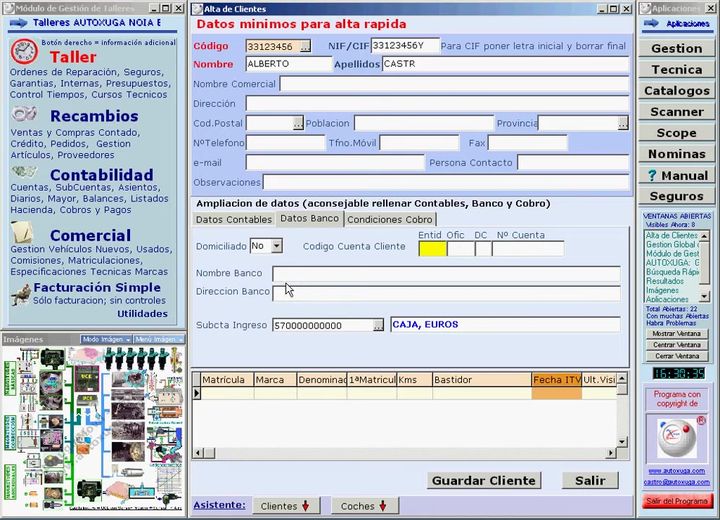Click down arrow of Ventanas Abiertas list
The width and height of the screenshot is (720, 520).
click(704, 297)
